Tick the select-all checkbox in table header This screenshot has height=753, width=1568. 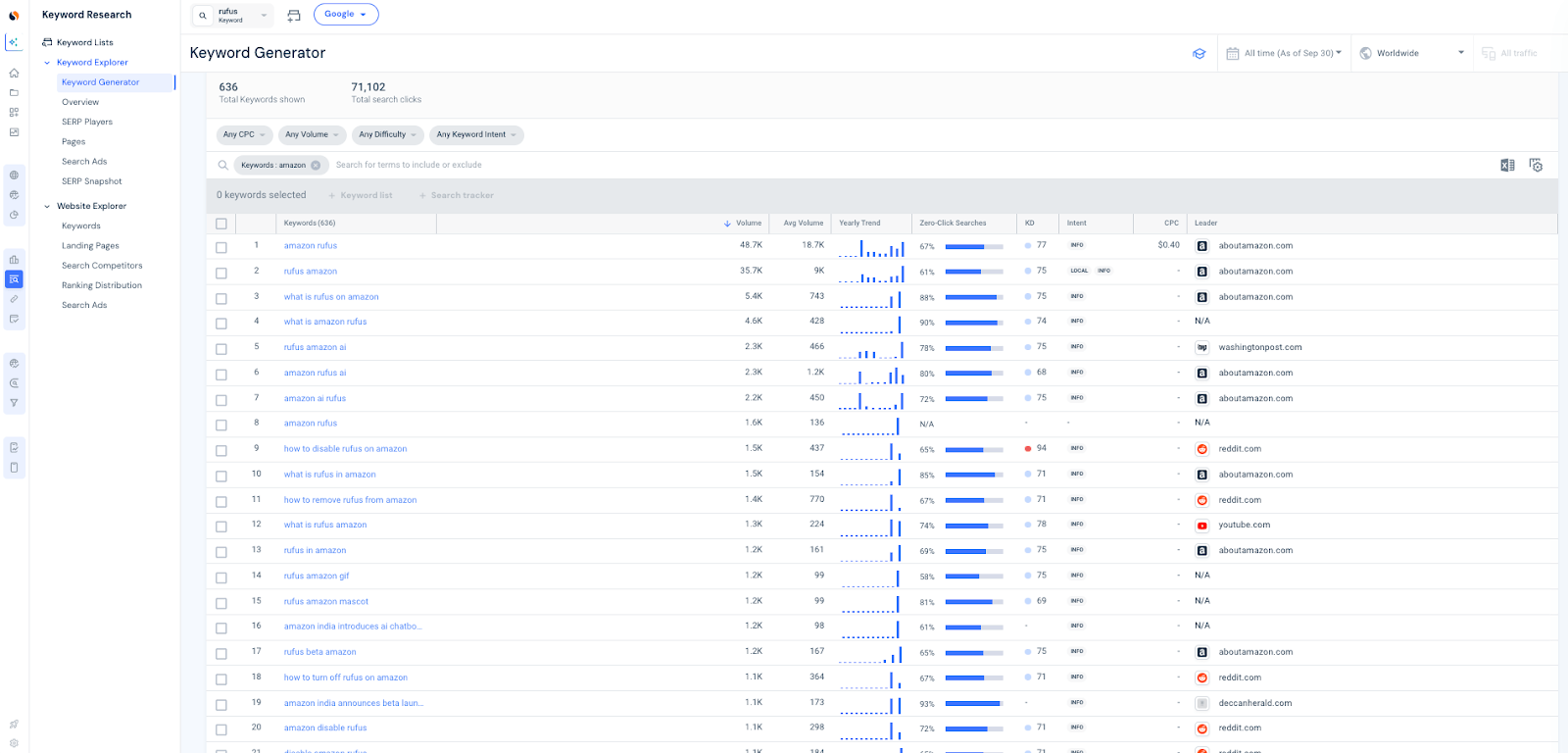click(221, 224)
